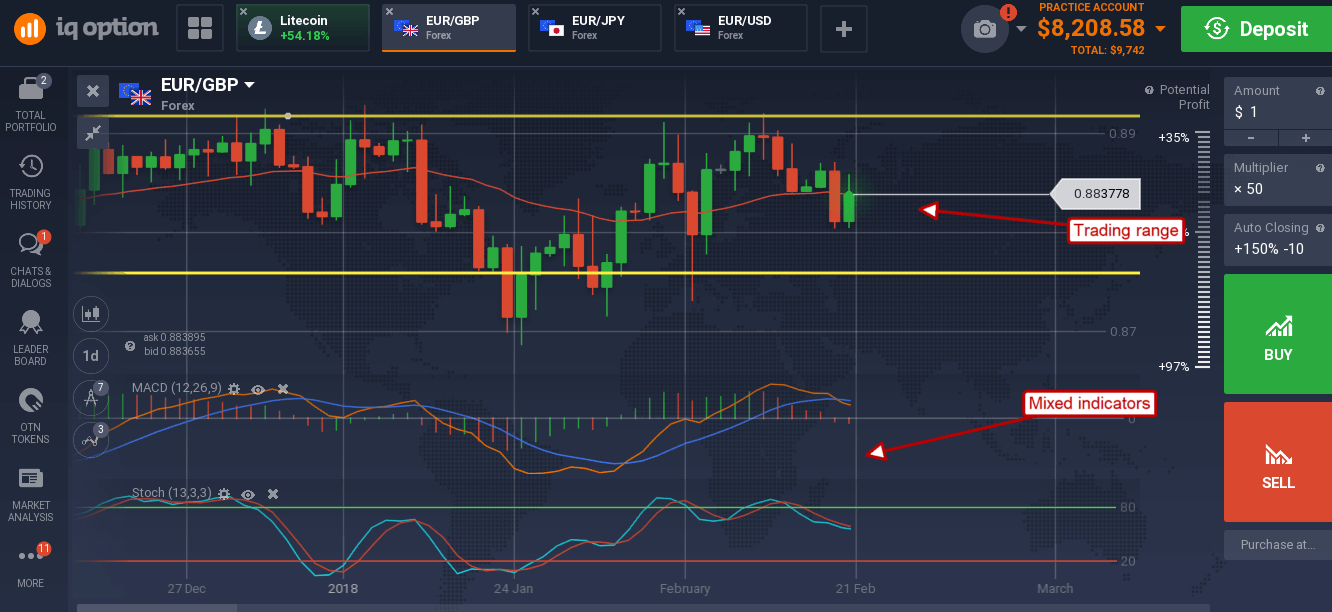Viewport: 1332px width, 612px height.
Task: Show More sidebar options
Action: (x=30, y=565)
